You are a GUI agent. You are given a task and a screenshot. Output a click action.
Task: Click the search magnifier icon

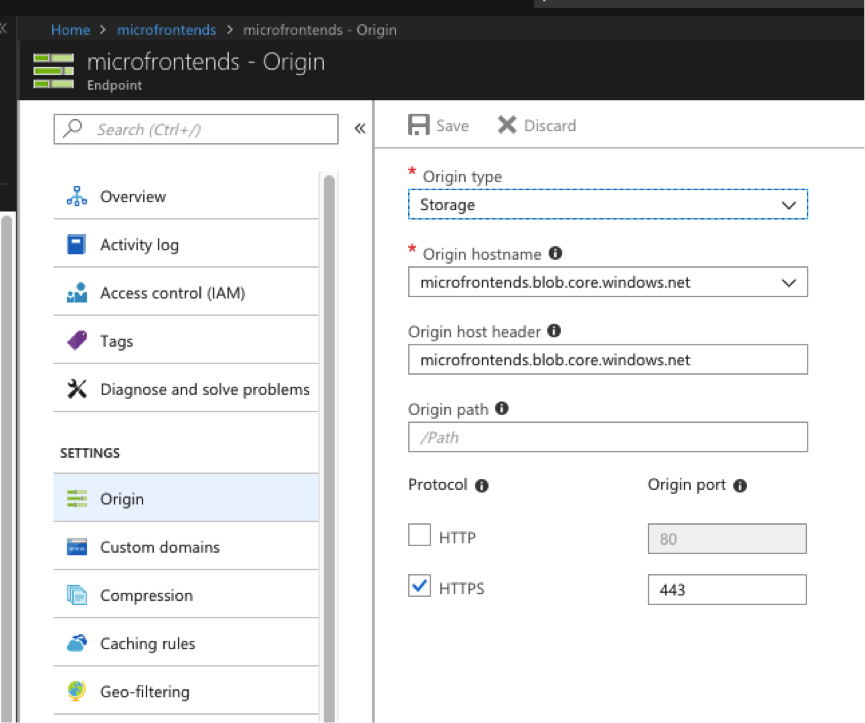tap(72, 128)
